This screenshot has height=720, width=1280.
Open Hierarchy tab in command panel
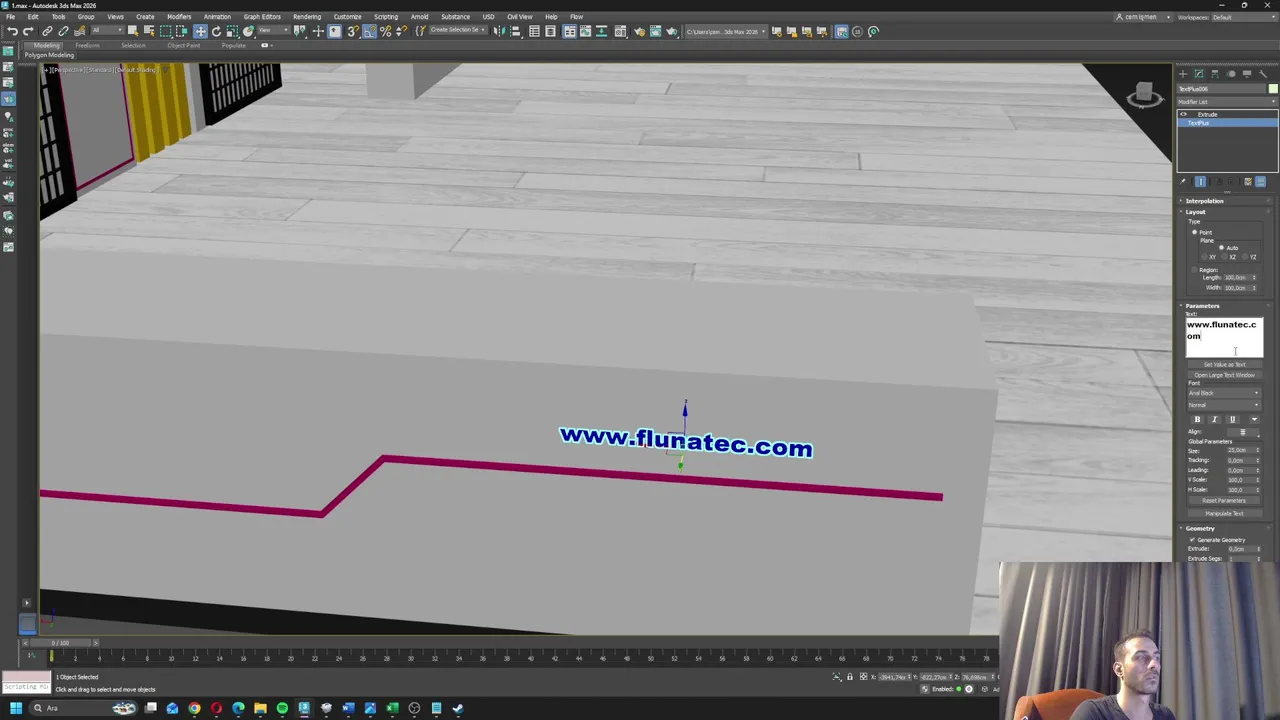[1215, 73]
